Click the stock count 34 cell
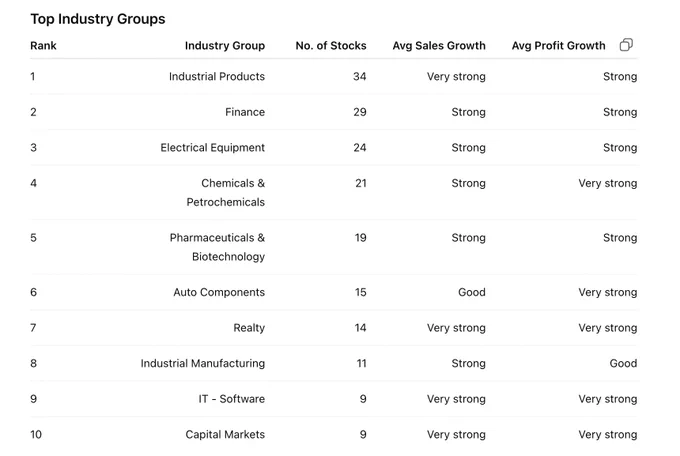The height and width of the screenshot is (456, 680). point(360,76)
